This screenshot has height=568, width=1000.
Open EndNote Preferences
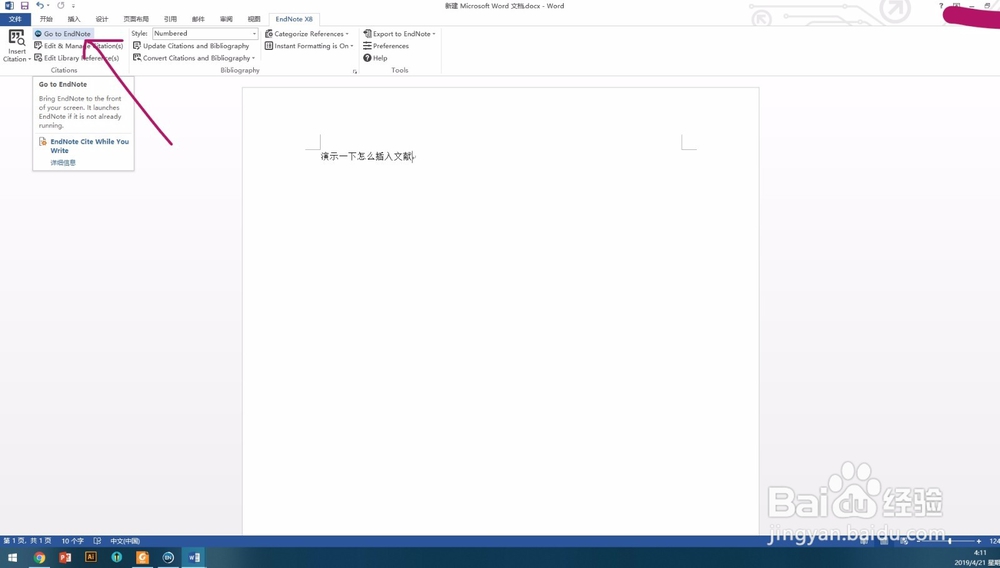click(386, 46)
